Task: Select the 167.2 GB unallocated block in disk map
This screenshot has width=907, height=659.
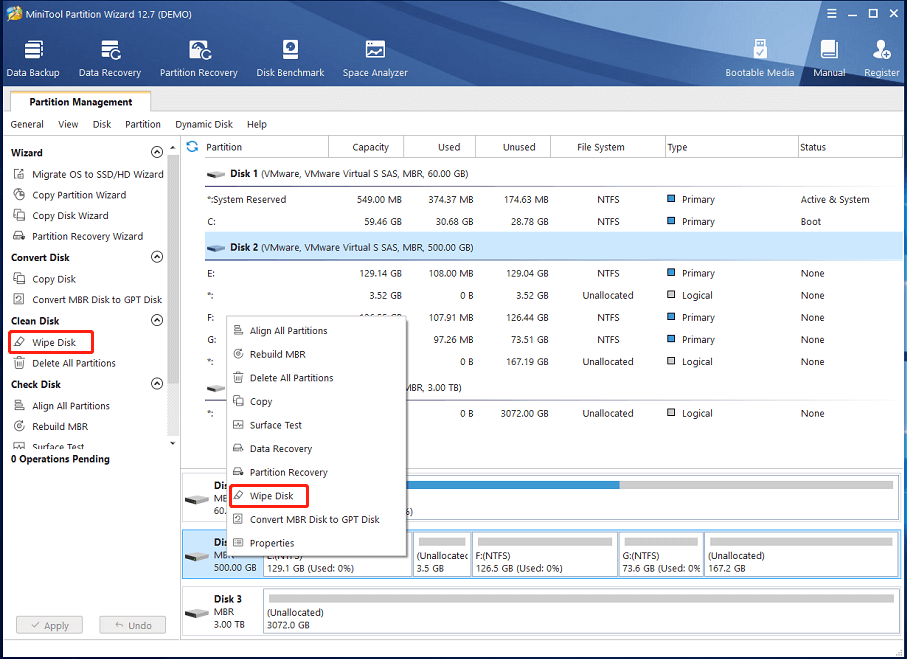Action: [x=802, y=555]
